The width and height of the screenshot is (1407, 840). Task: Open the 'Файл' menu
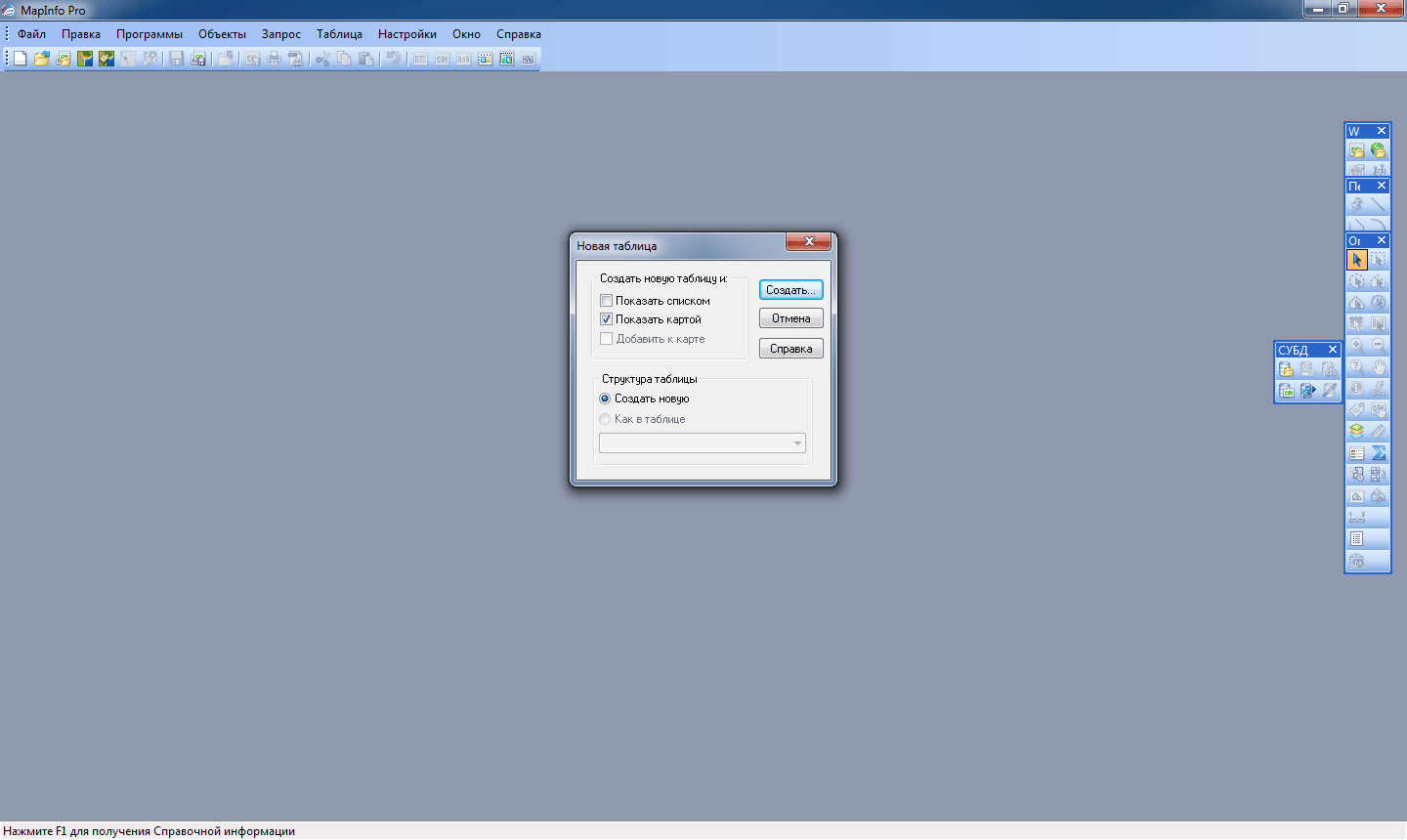tap(31, 34)
